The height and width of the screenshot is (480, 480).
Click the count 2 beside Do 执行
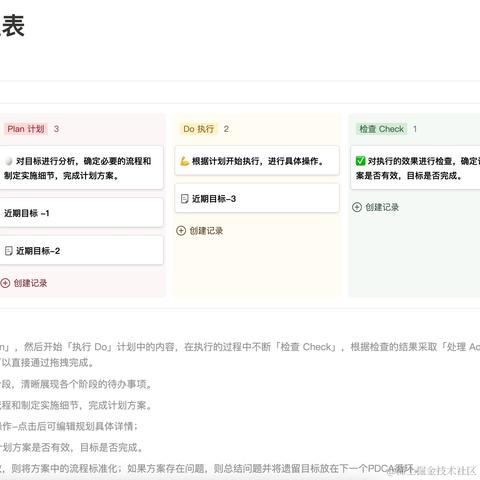(x=226, y=129)
